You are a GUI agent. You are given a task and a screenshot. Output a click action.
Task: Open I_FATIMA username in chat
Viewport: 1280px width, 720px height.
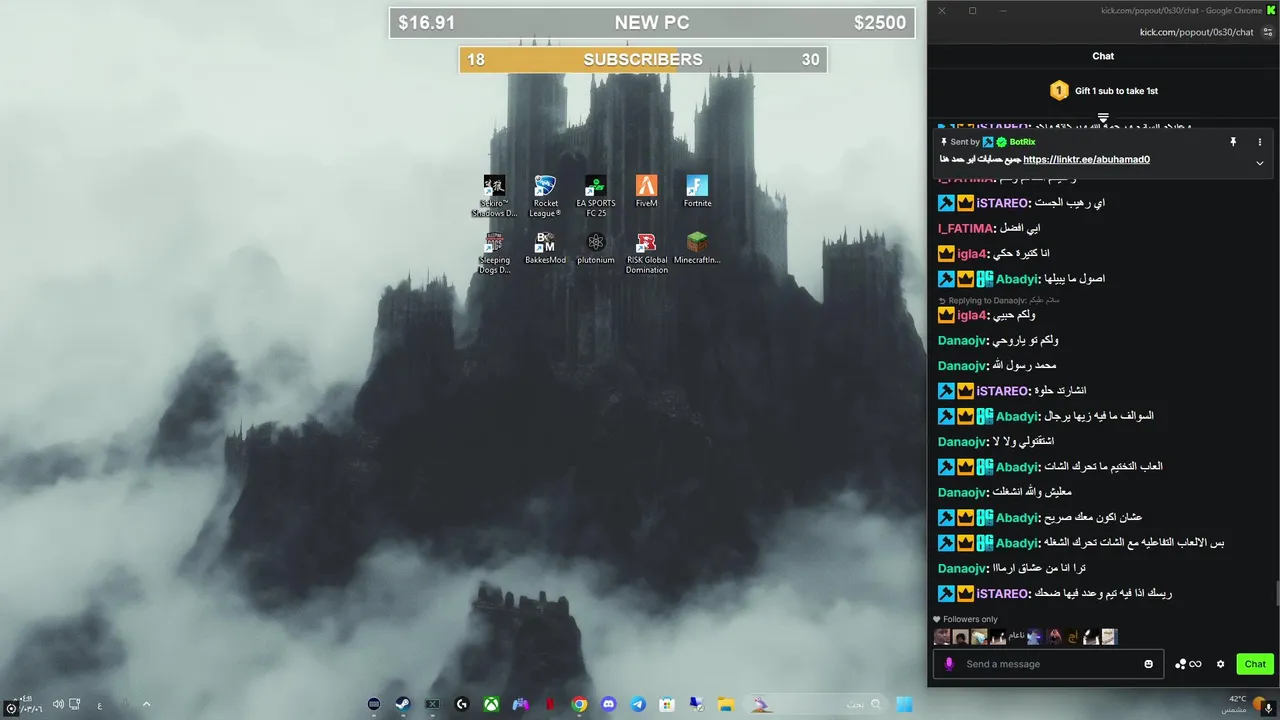coord(965,228)
